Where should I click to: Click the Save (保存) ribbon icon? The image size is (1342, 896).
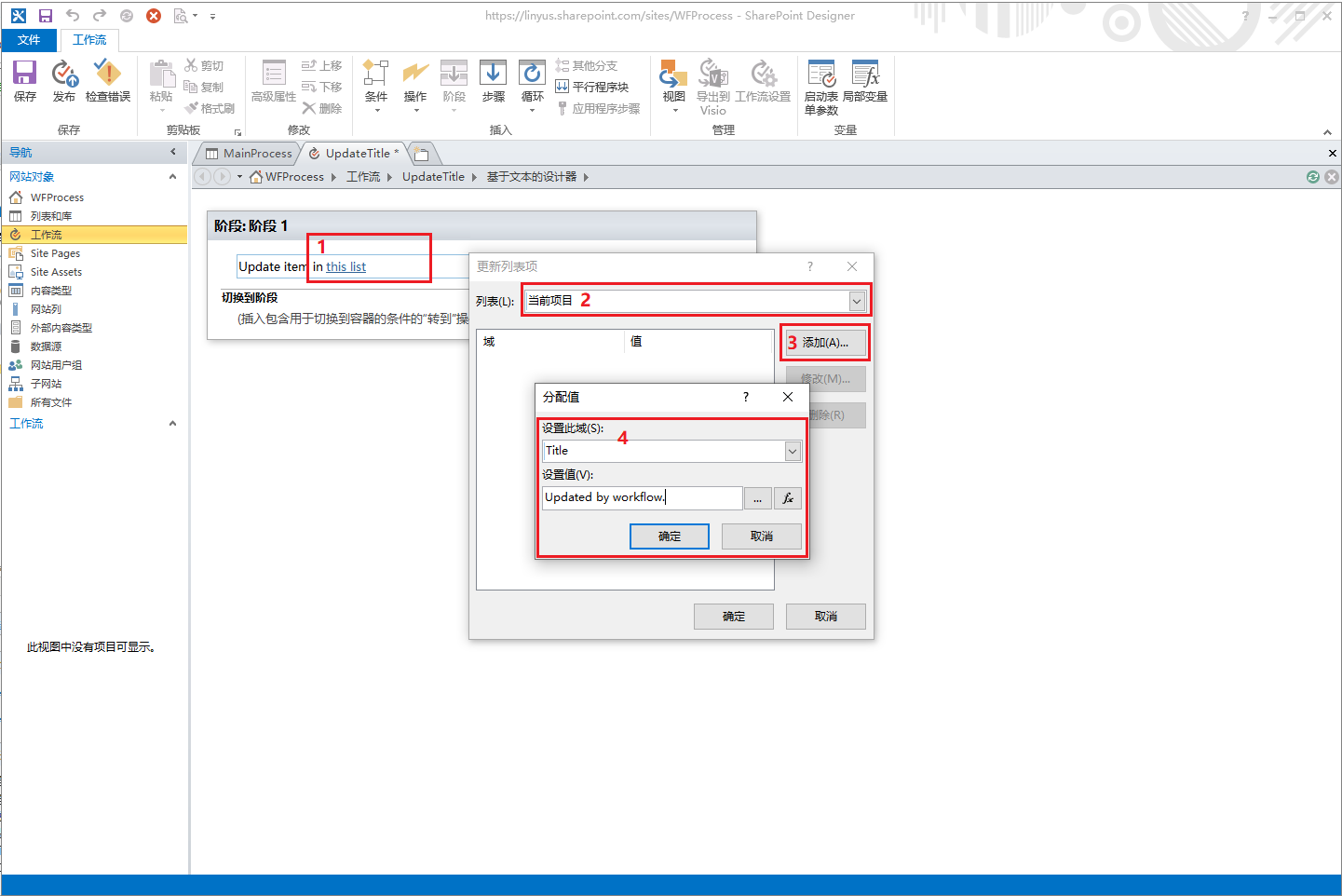[x=24, y=81]
